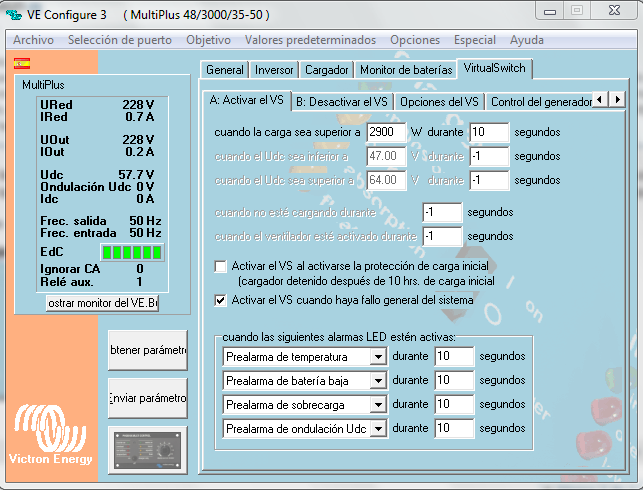Viewport: 643px width, 490px height.
Task: Click the Enviar parámetros button
Action: (148, 398)
